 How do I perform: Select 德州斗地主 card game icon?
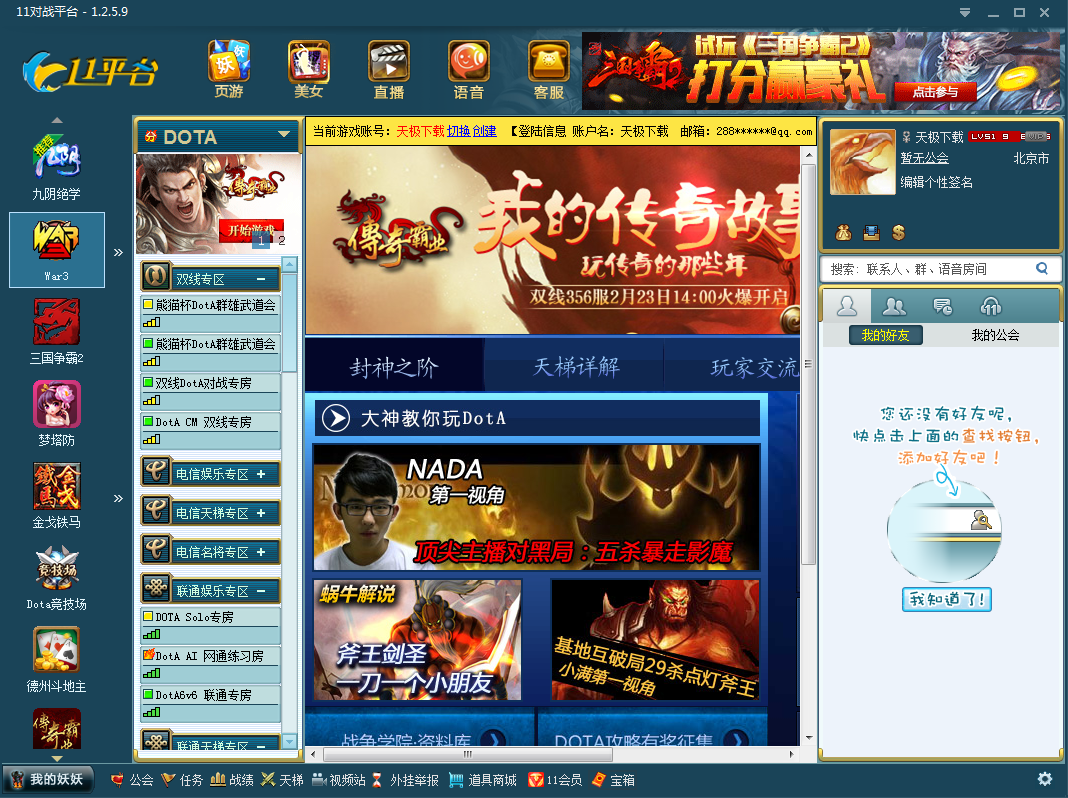pos(57,660)
